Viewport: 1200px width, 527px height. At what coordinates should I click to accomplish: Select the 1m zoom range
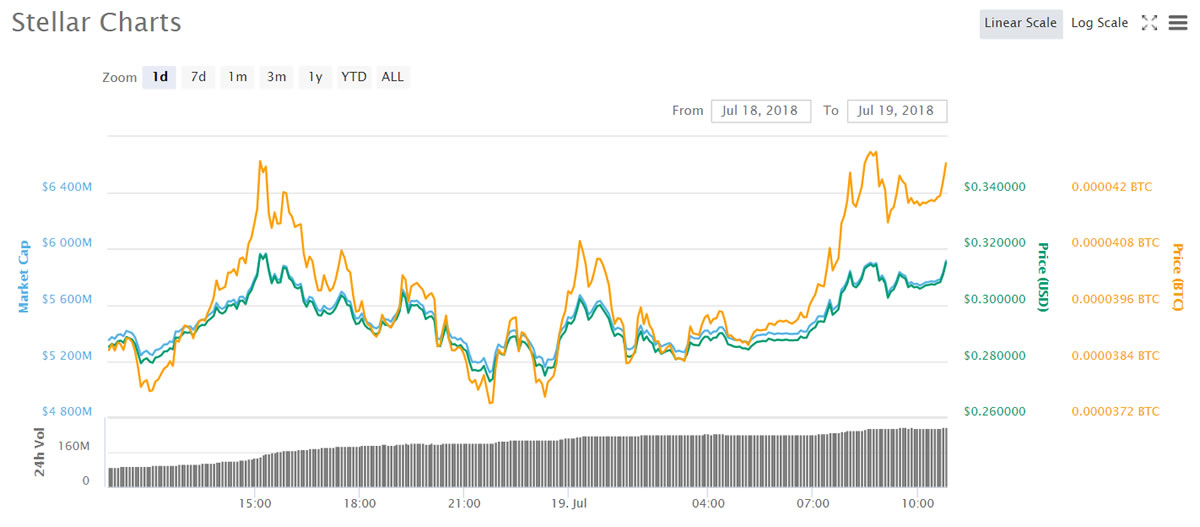[237, 77]
